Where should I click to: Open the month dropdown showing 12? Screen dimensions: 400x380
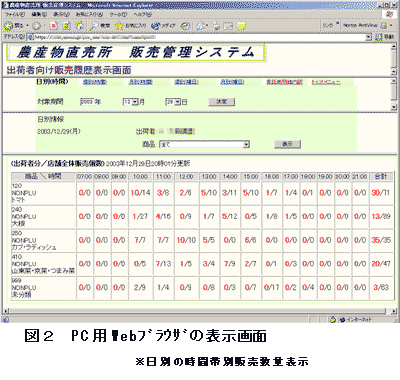click(x=135, y=102)
